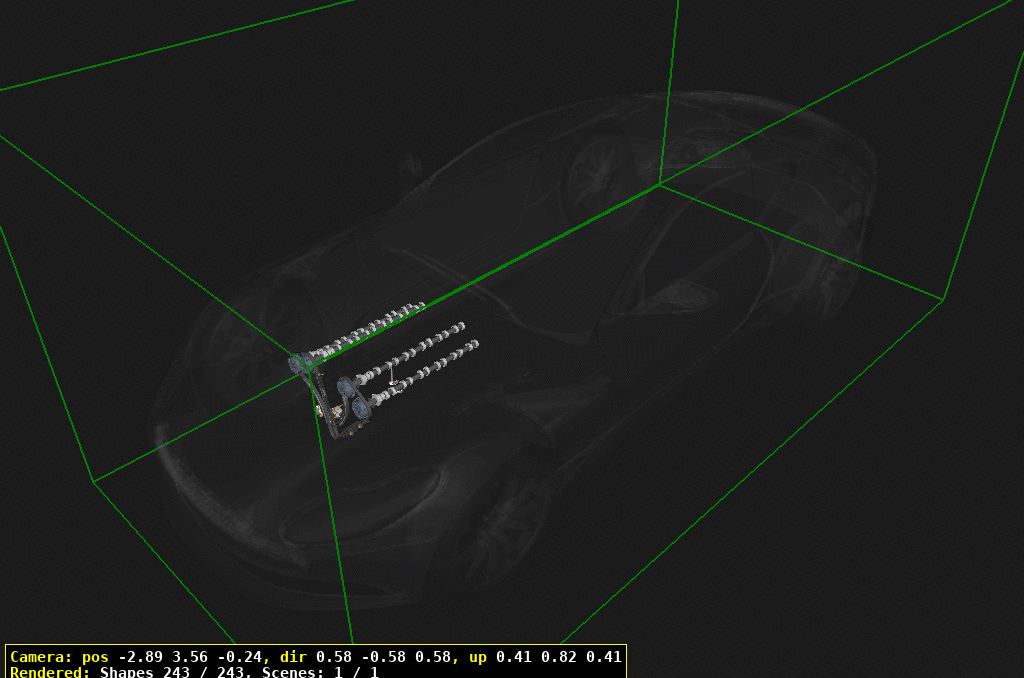
Task: Pick the blue pulley on the middle camshaft
Action: tap(346, 386)
